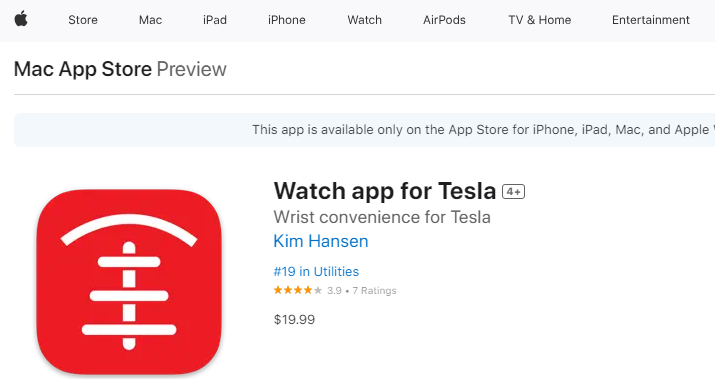Open the Store menu
The width and height of the screenshot is (715, 379).
pos(83,20)
